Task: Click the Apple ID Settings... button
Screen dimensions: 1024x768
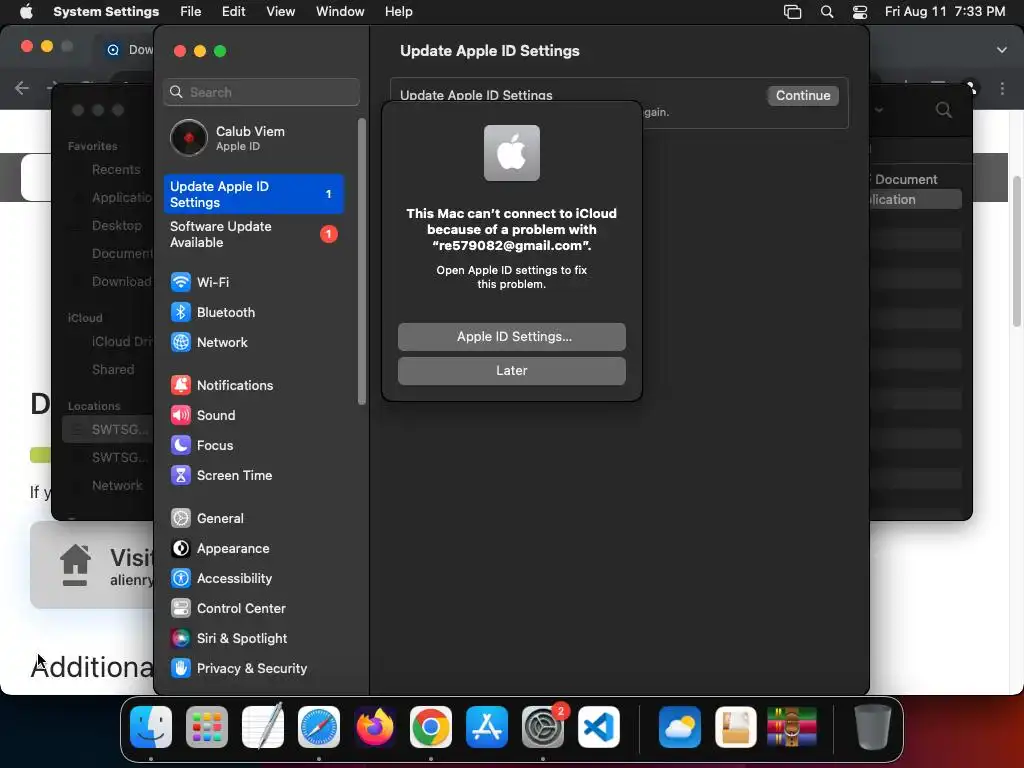Action: tap(511, 336)
